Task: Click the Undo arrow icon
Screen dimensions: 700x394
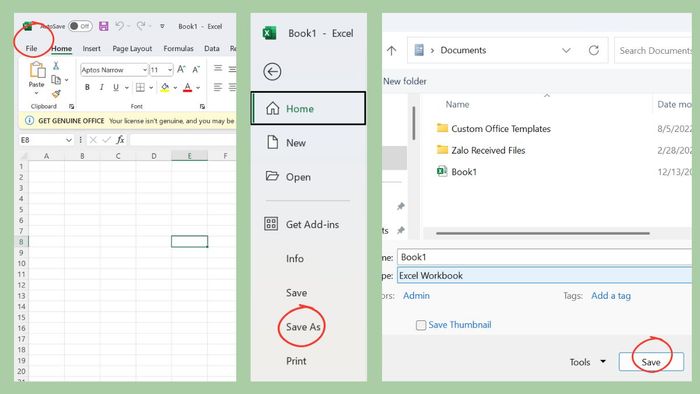Action: [x=119, y=26]
